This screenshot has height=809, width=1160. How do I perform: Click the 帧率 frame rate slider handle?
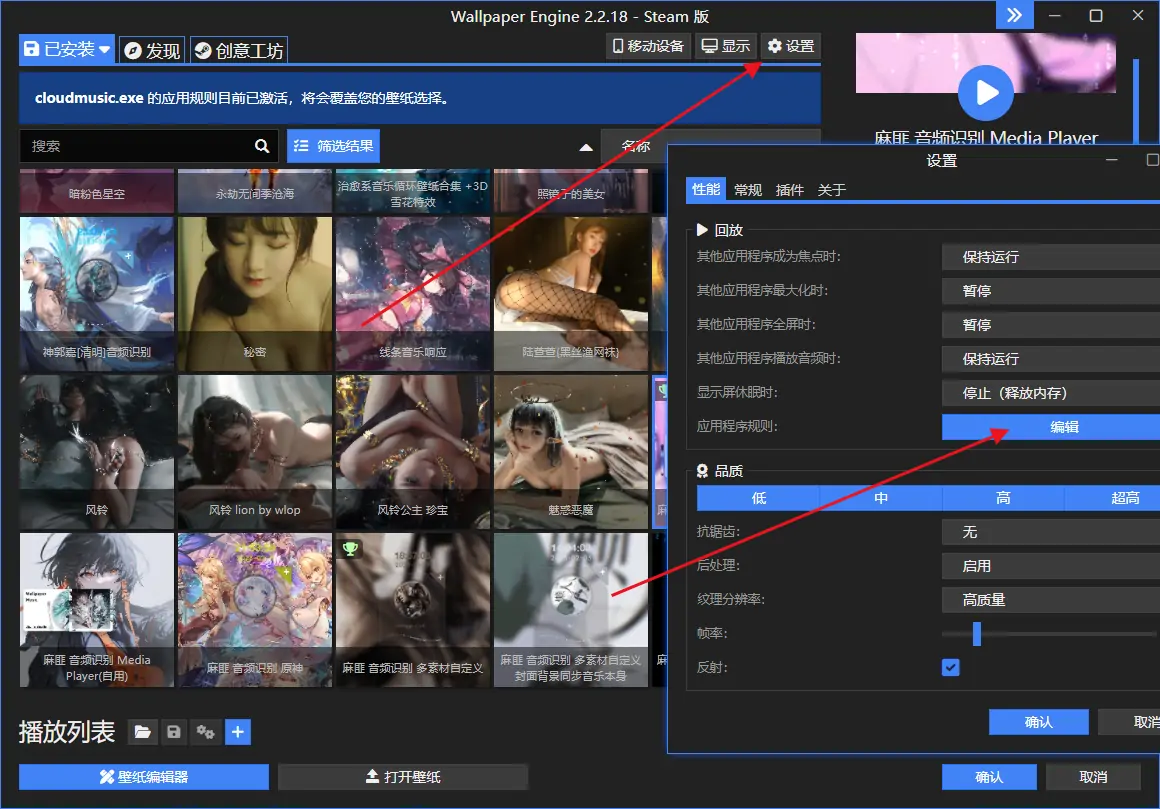[977, 634]
